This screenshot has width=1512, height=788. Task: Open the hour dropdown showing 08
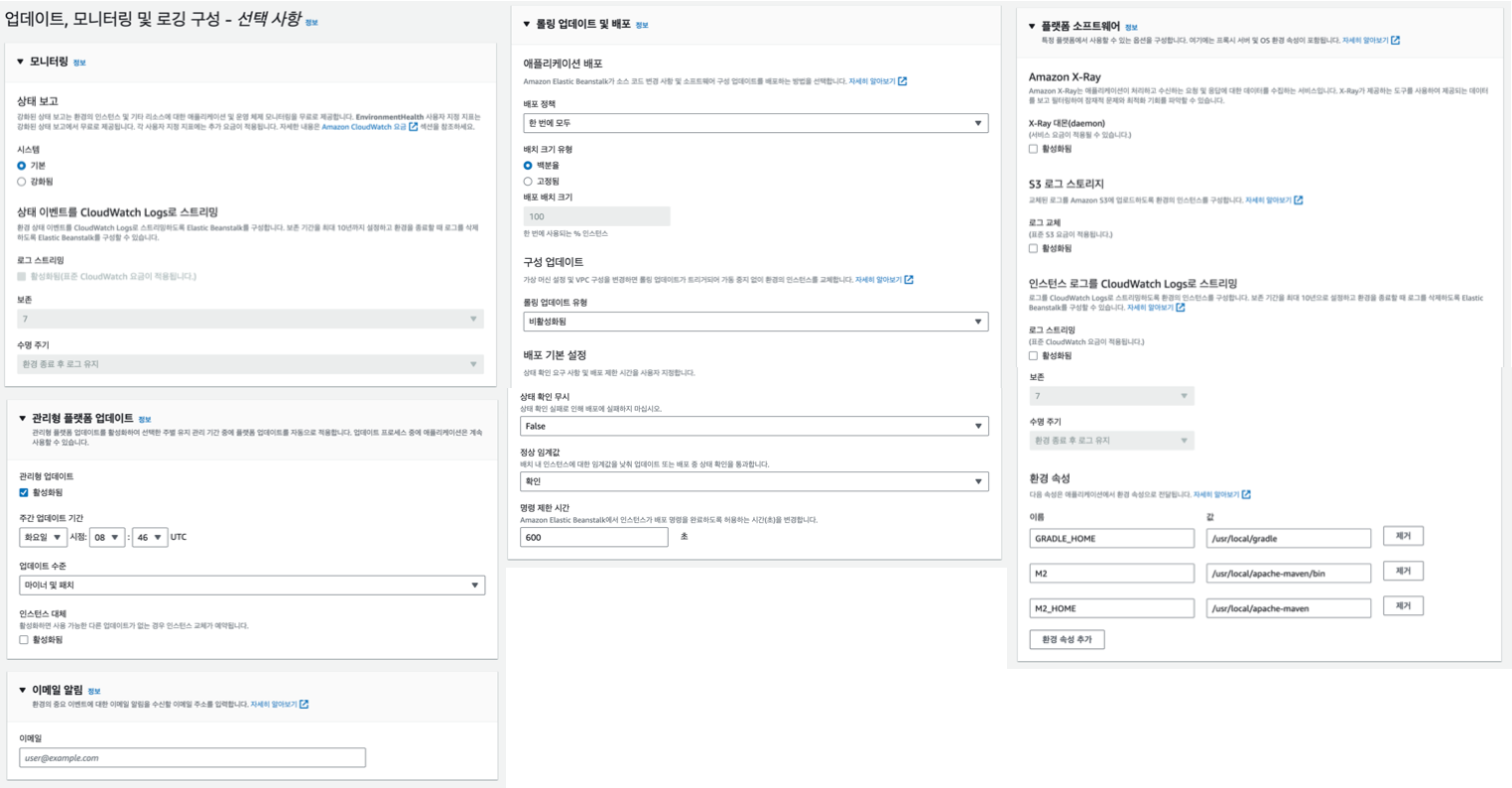(107, 537)
